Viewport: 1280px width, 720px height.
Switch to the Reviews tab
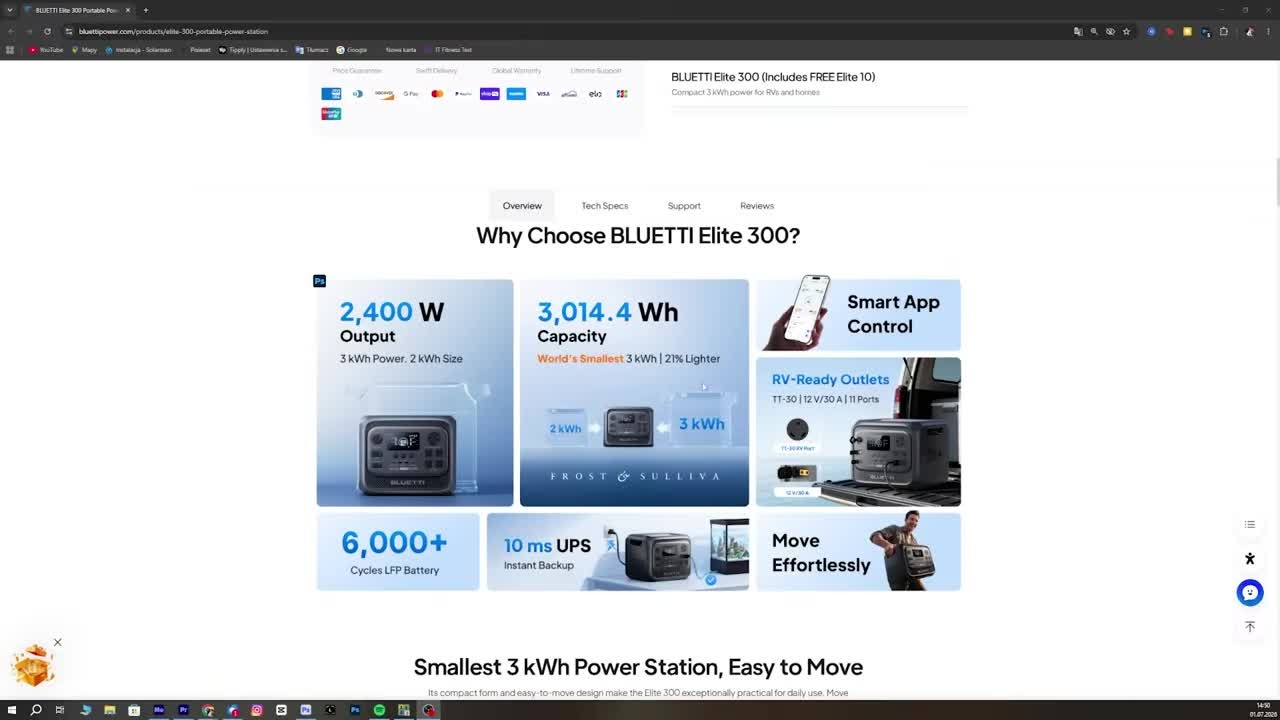(x=757, y=206)
